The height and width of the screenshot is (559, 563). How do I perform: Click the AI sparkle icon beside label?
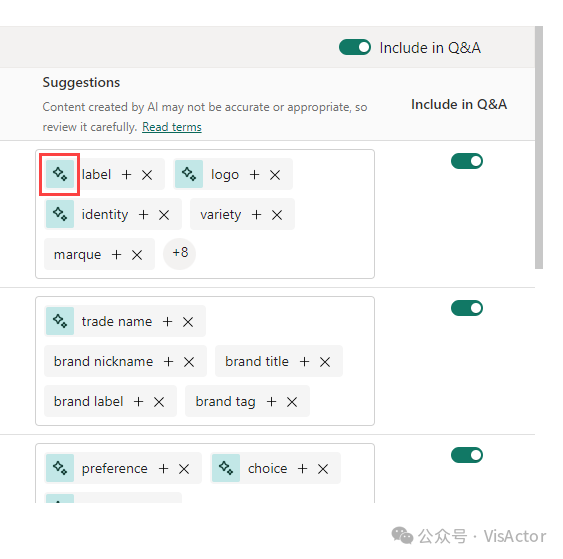point(60,174)
